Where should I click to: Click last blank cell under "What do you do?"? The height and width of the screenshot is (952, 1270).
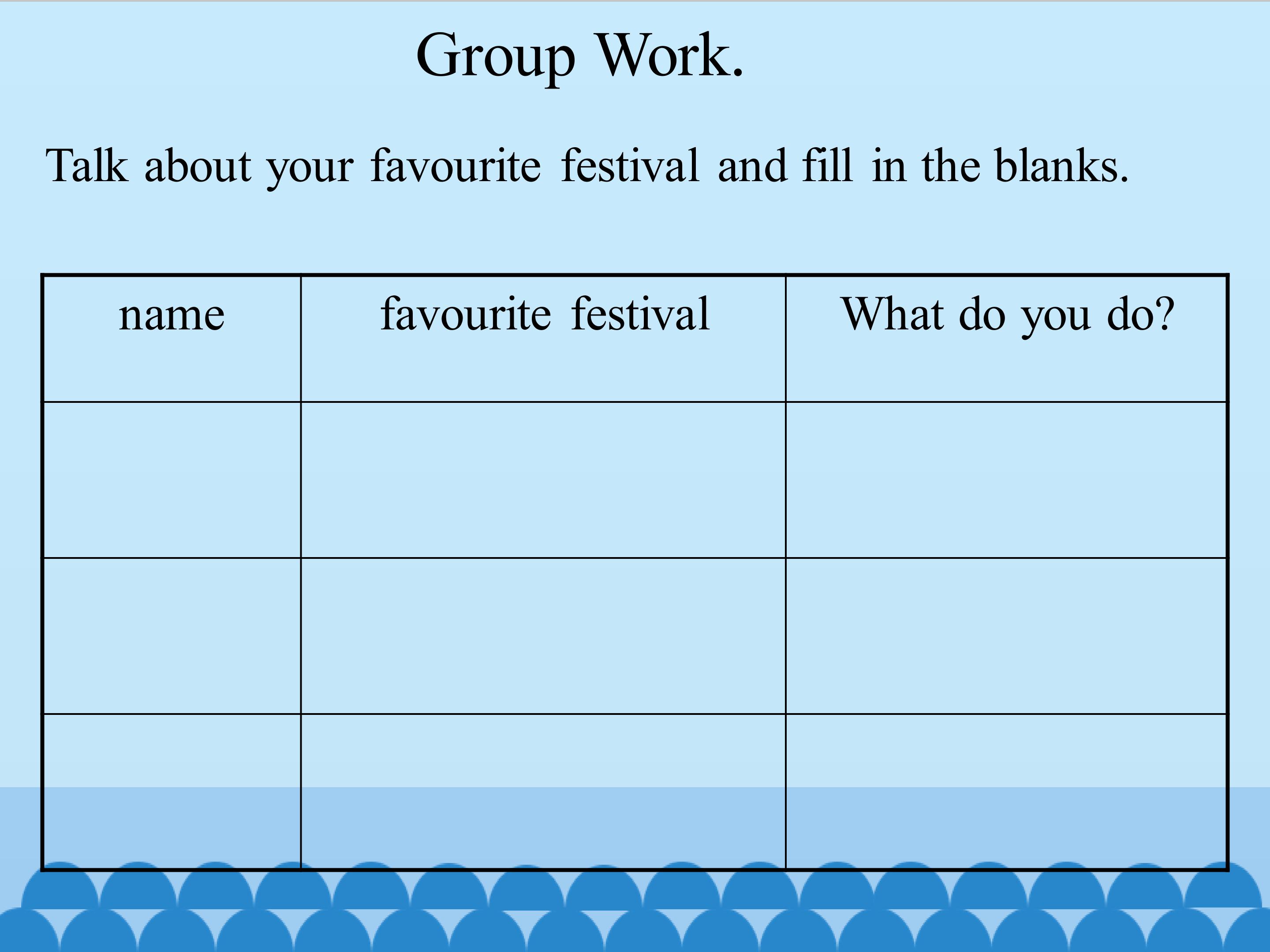[x=1006, y=792]
